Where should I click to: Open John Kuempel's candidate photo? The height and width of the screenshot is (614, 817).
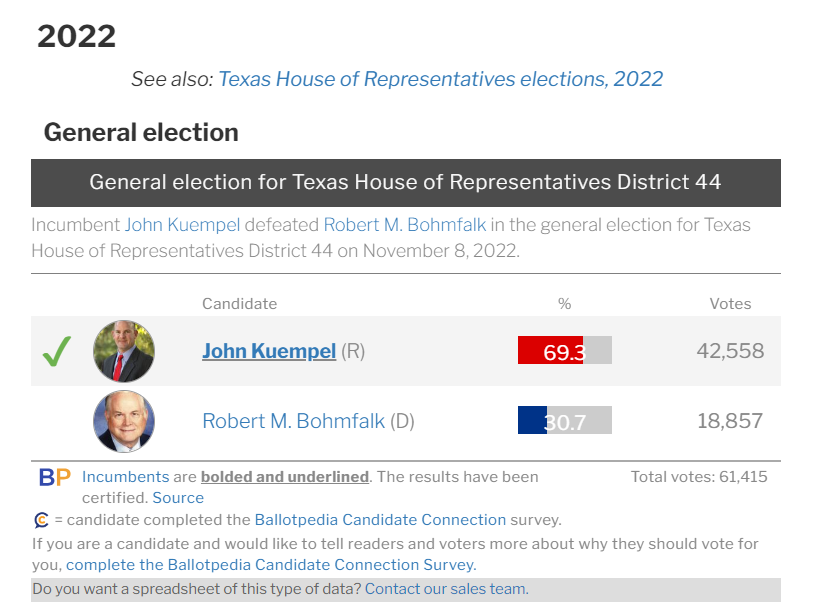[124, 351]
